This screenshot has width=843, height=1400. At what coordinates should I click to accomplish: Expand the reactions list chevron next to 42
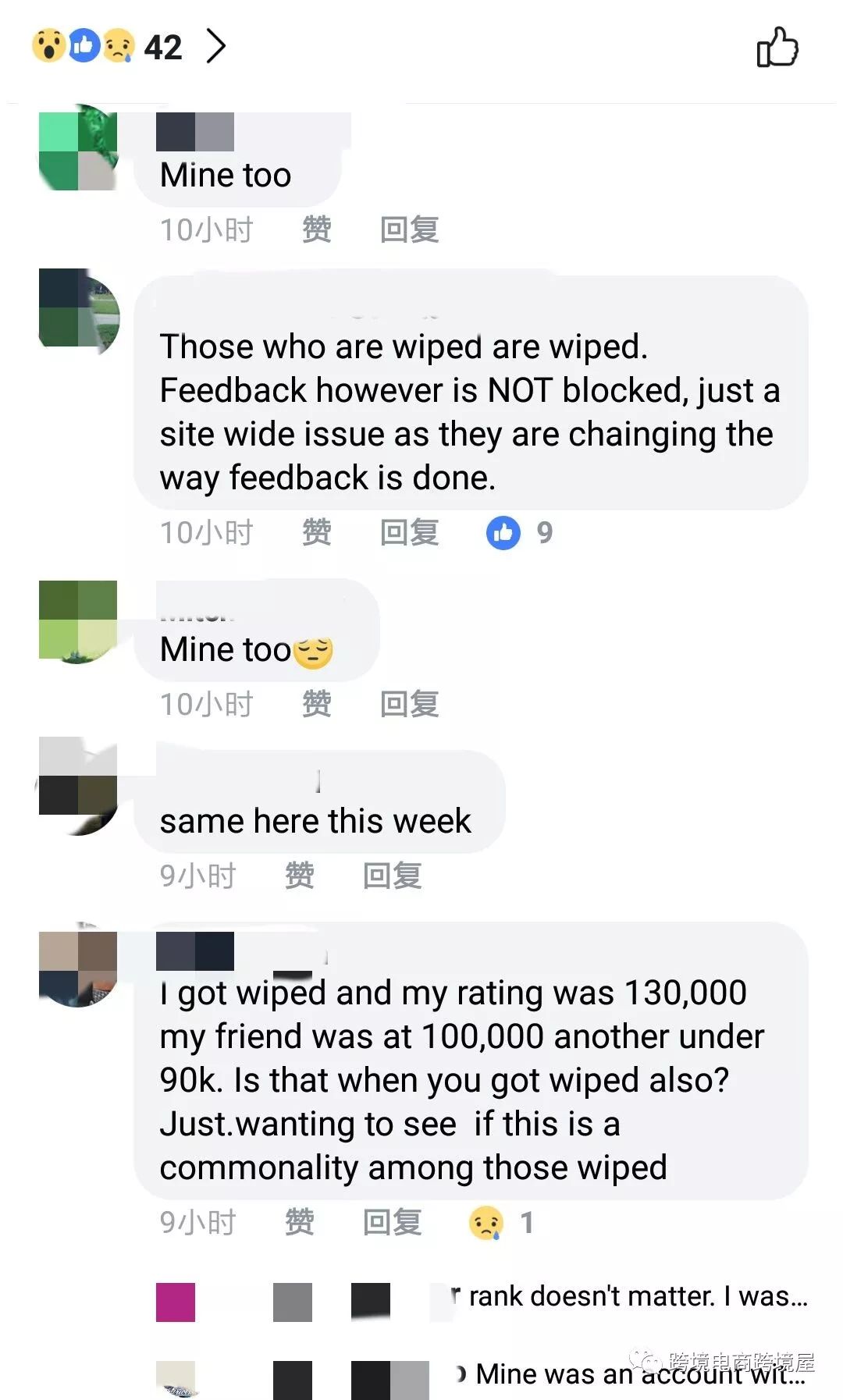[215, 46]
